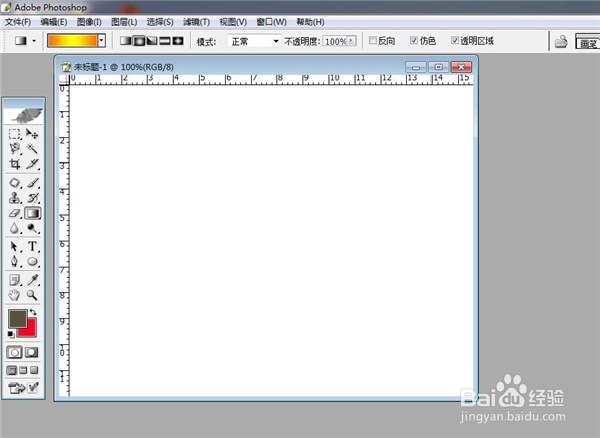Select the Hand tool
The width and height of the screenshot is (600, 438).
15,295
